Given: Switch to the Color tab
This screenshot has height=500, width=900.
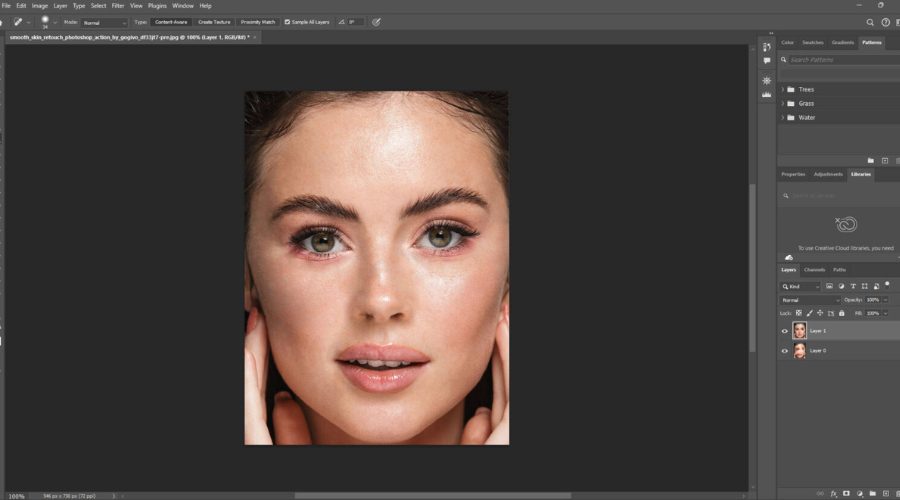Looking at the screenshot, I should [788, 42].
